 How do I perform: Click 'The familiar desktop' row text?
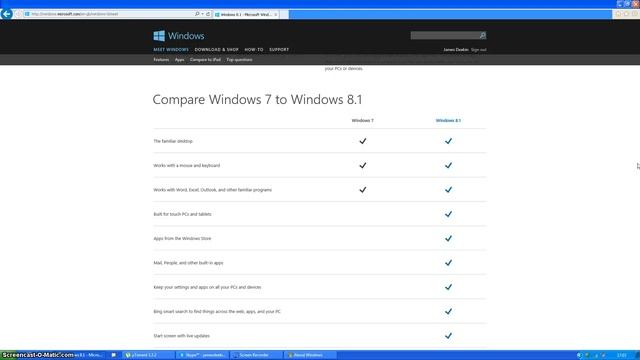pos(173,141)
